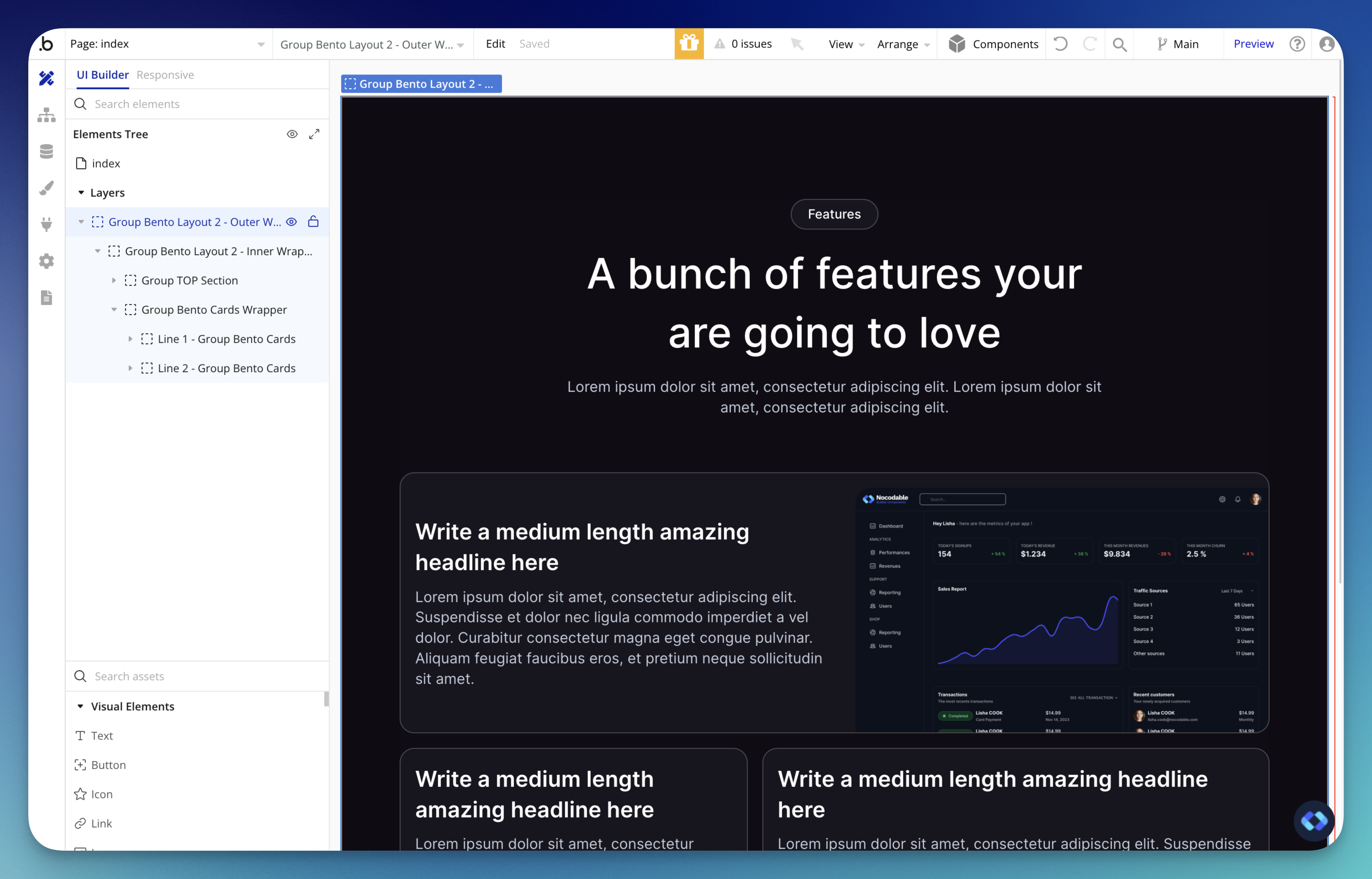Open the help question mark icon
This screenshot has width=1372, height=879.
pyautogui.click(x=1297, y=44)
